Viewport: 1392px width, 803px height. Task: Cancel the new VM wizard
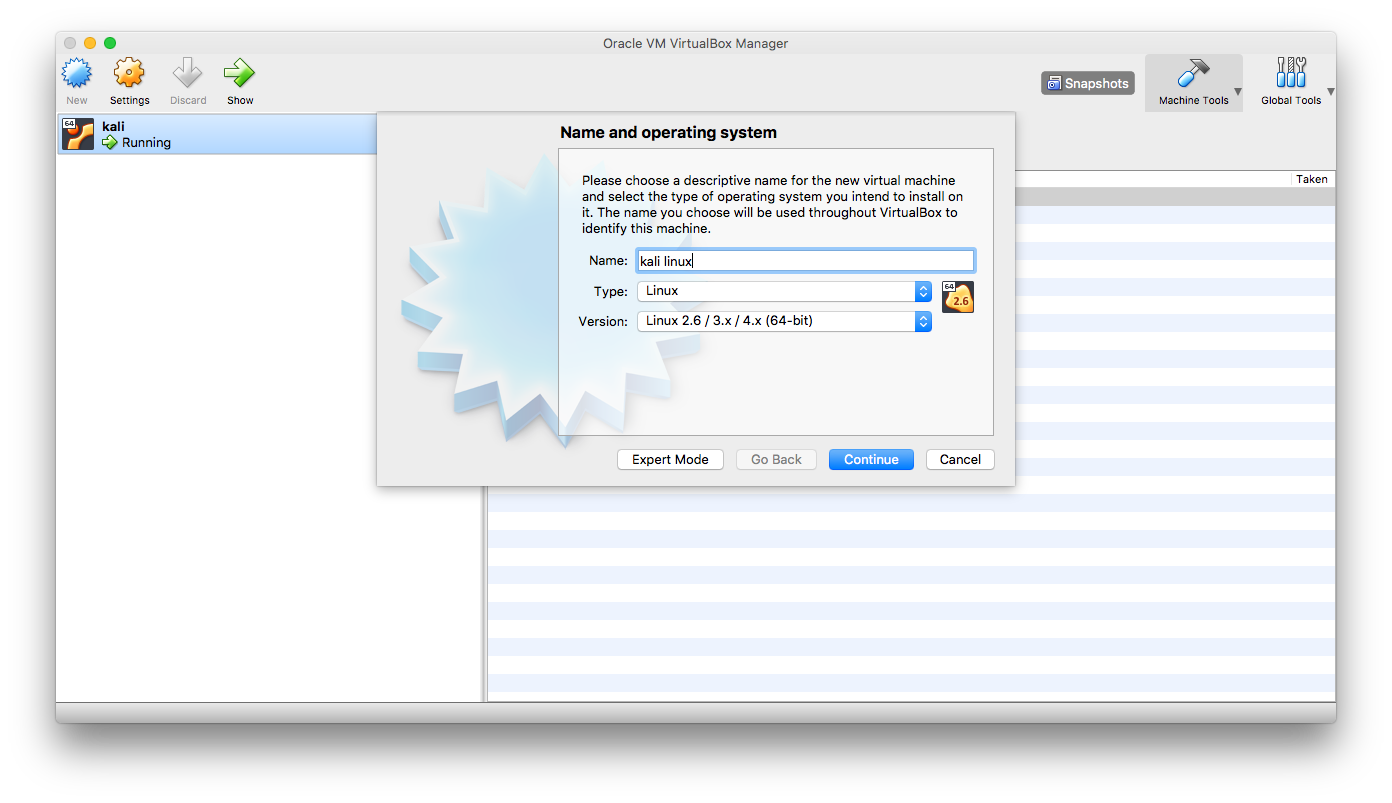(960, 459)
